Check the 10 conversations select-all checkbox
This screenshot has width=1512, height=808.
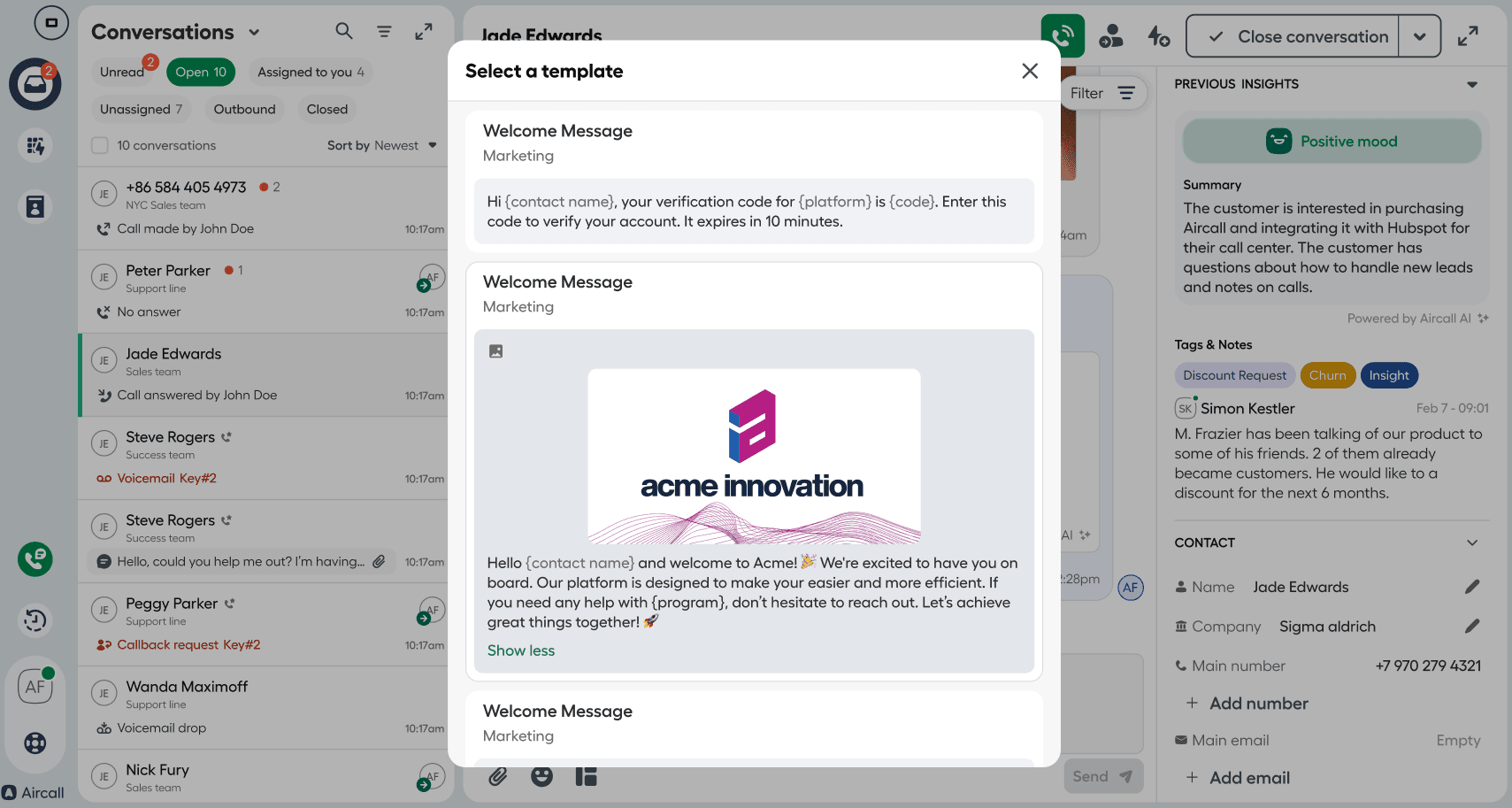point(100,145)
